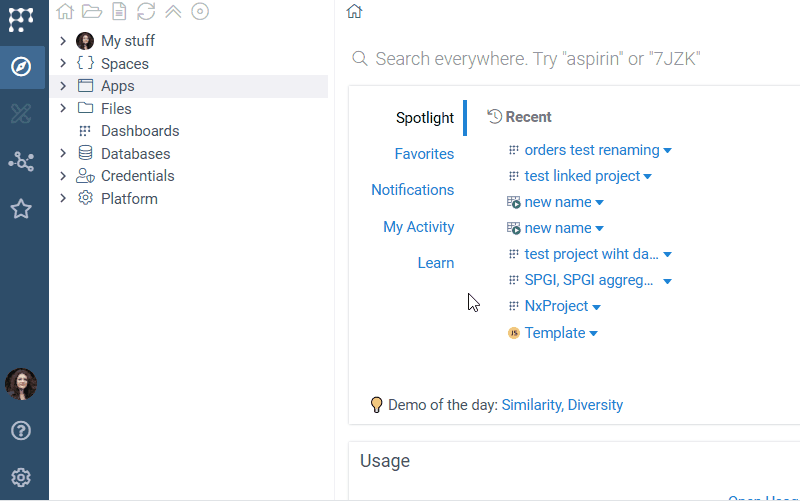Click the Help question mark icon
800x501 pixels.
[x=21, y=431]
